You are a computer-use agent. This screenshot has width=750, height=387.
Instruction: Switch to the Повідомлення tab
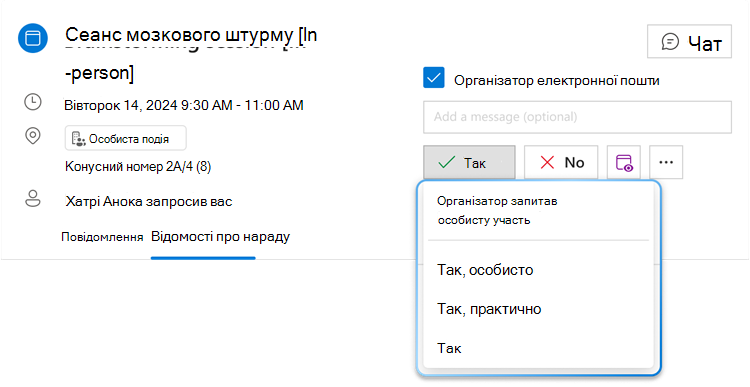click(x=102, y=237)
